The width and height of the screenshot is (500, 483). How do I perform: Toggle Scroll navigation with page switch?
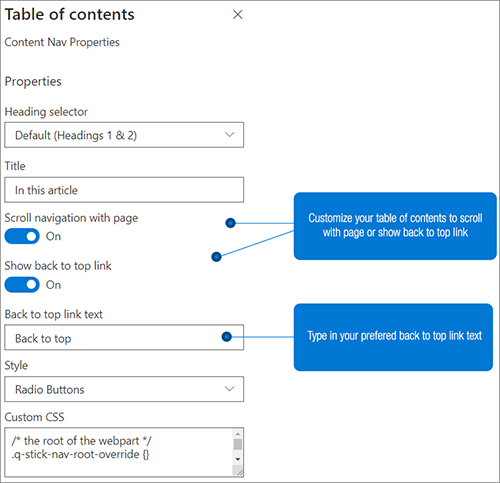22,236
